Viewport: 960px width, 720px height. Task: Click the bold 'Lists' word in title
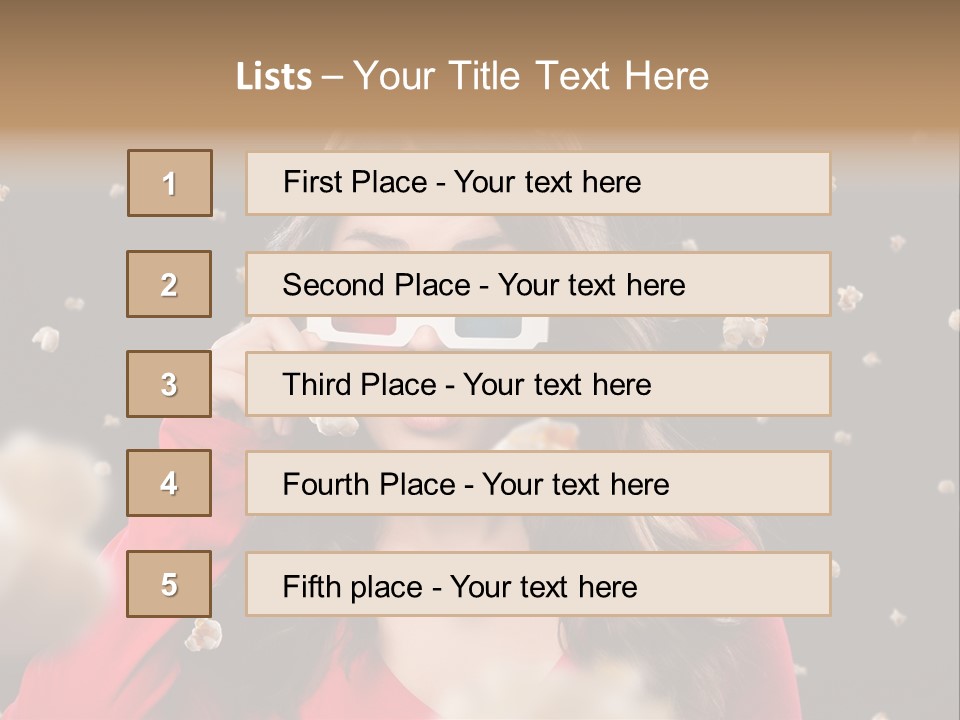274,77
